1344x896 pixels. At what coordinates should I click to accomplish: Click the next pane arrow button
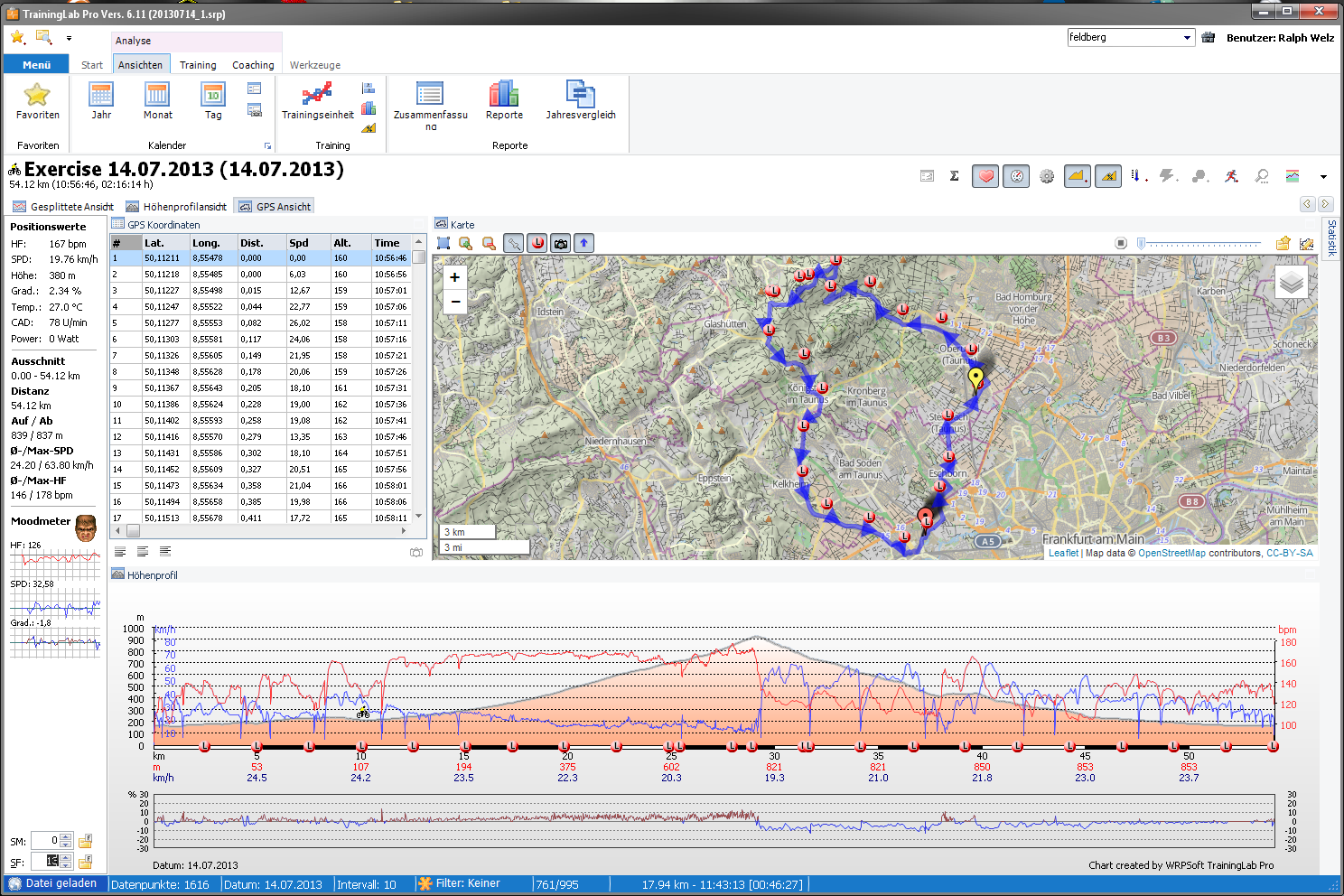1325,204
